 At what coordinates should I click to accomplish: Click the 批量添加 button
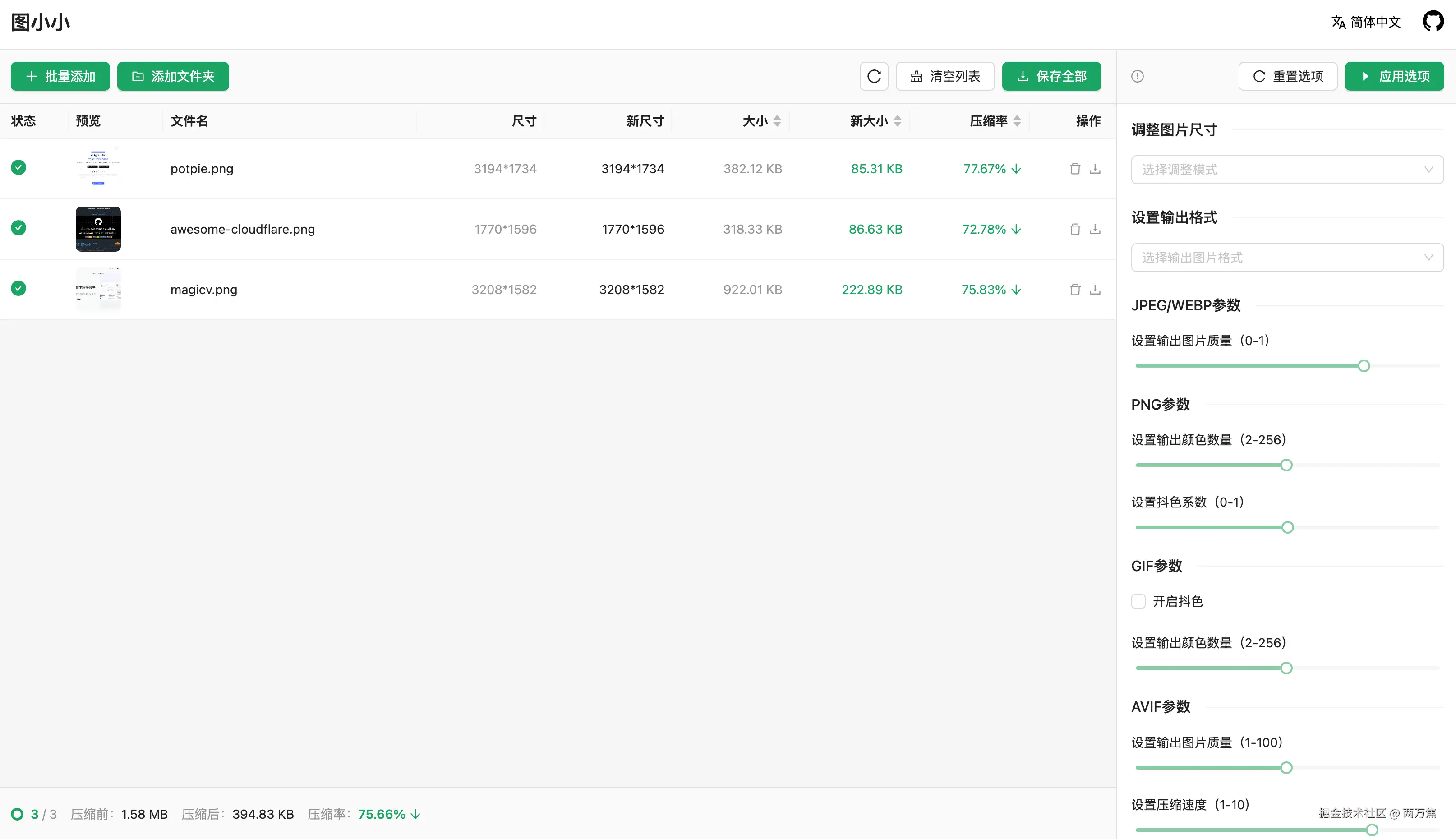point(60,76)
